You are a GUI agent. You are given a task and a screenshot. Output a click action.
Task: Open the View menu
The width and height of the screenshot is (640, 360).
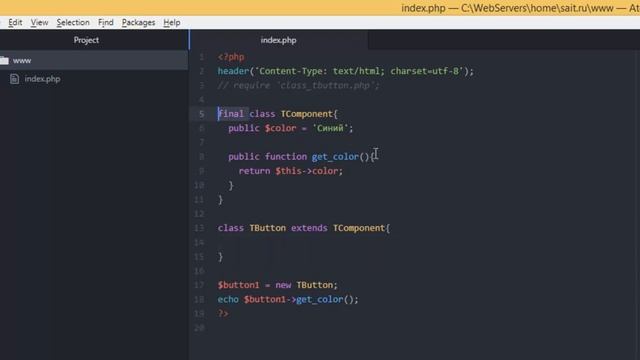39,22
